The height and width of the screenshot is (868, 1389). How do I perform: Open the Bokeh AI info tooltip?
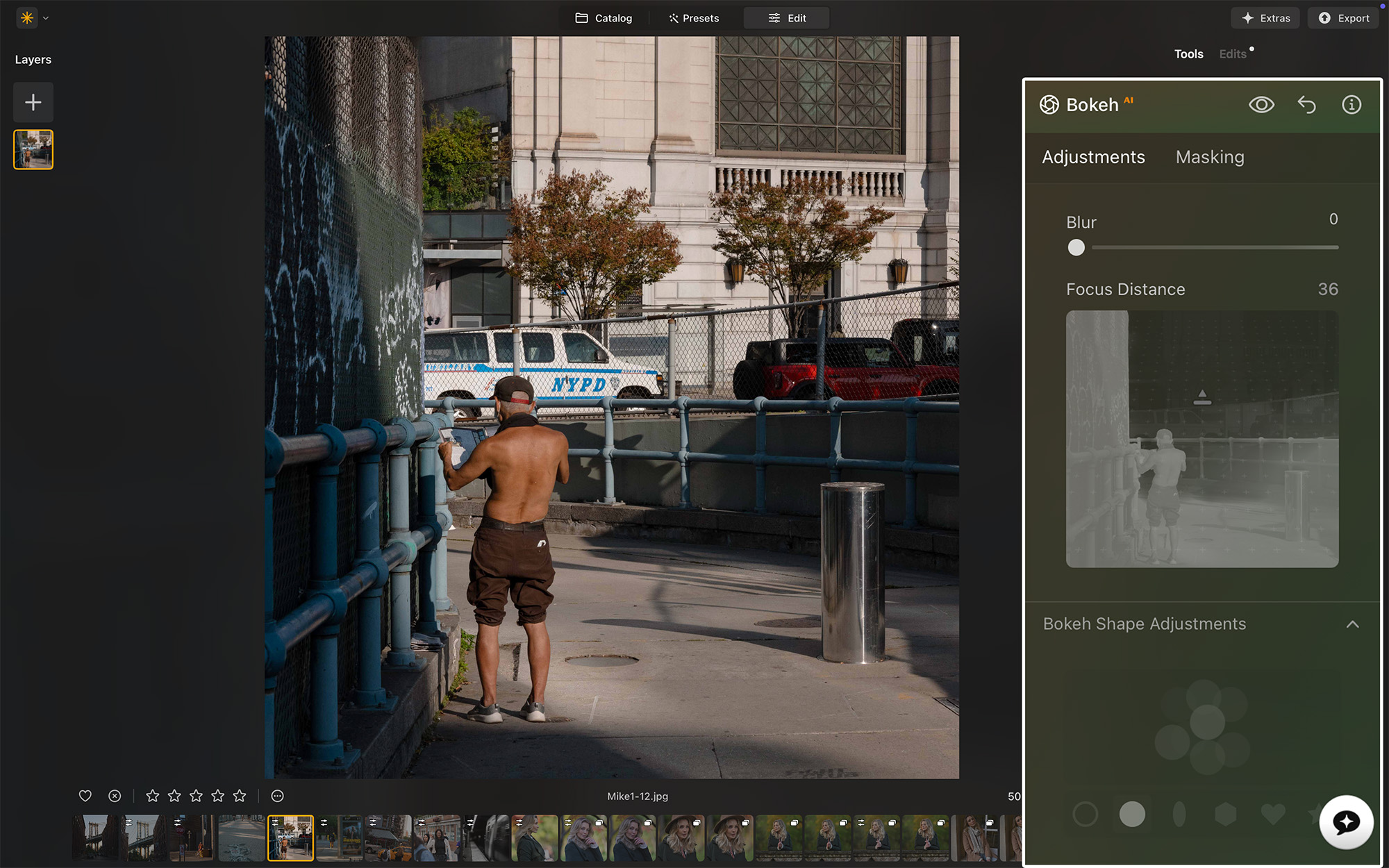(x=1351, y=104)
